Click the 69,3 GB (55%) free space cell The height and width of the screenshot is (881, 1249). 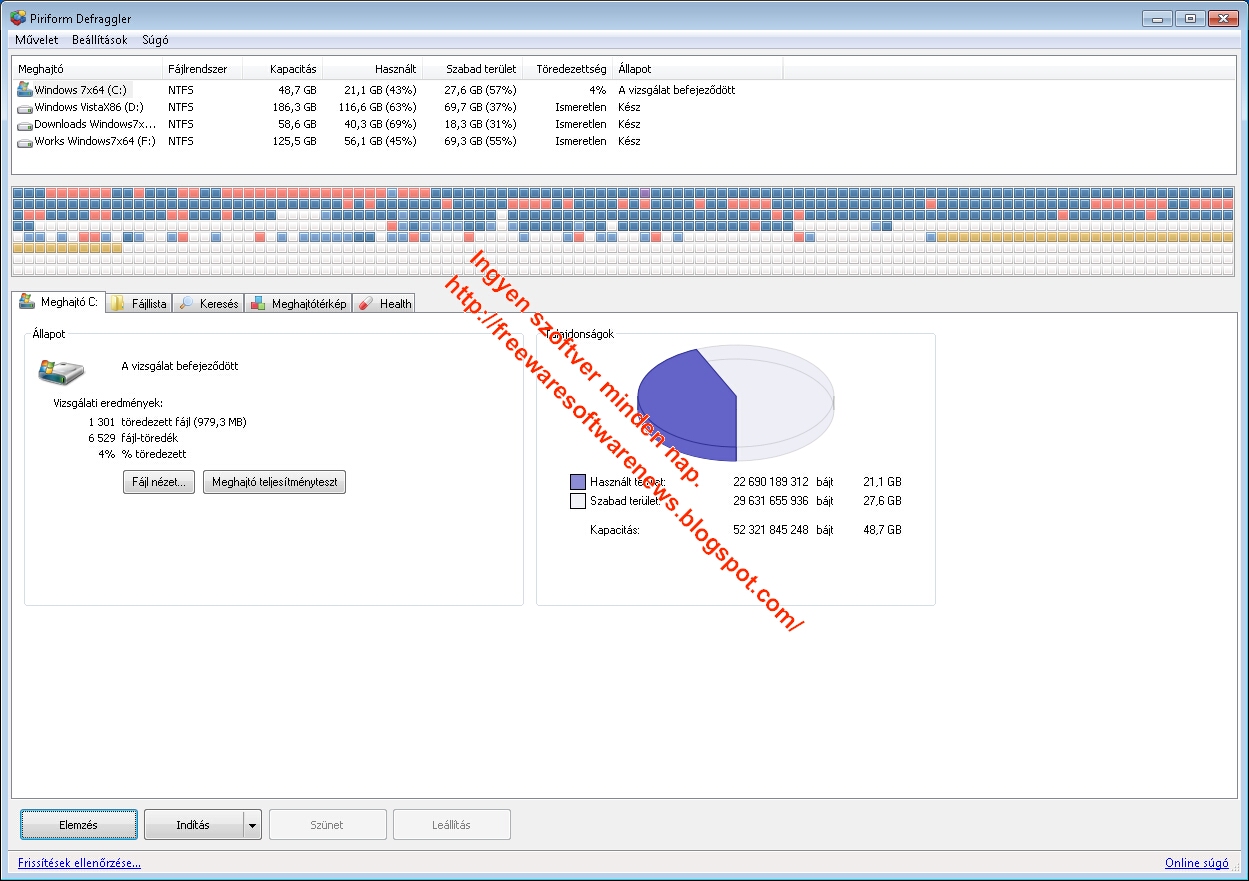[480, 141]
